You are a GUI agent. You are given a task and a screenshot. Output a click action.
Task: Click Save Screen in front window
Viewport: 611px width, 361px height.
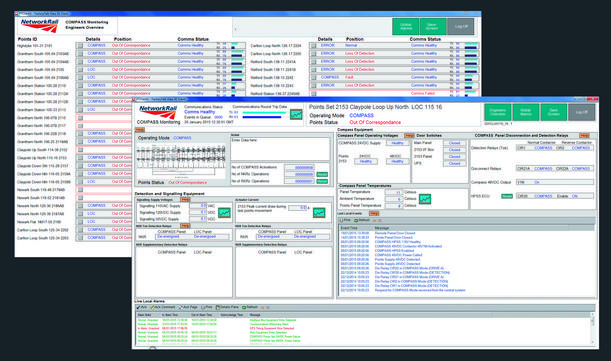[x=554, y=112]
